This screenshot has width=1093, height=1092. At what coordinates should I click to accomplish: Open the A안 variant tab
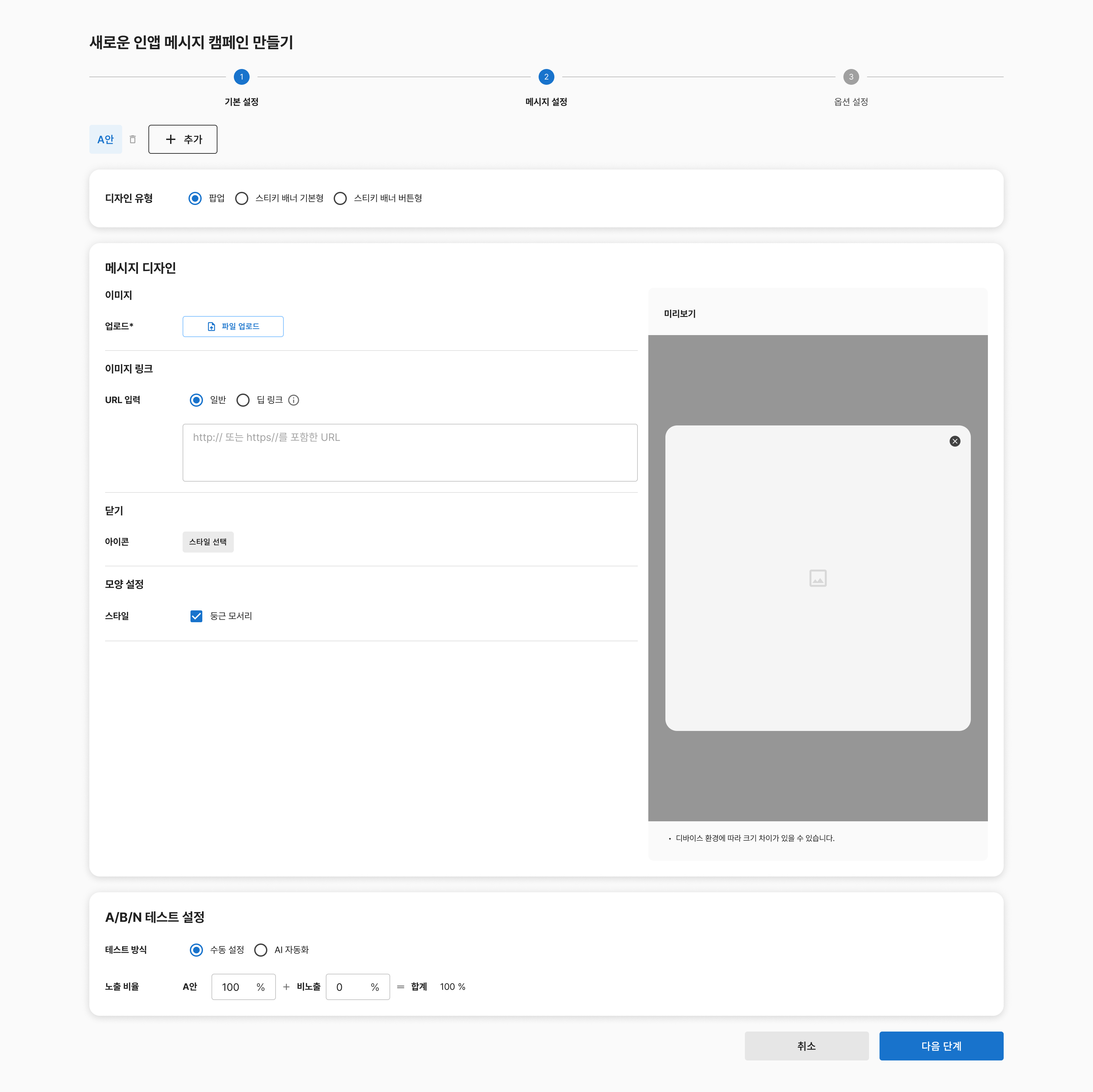(106, 139)
